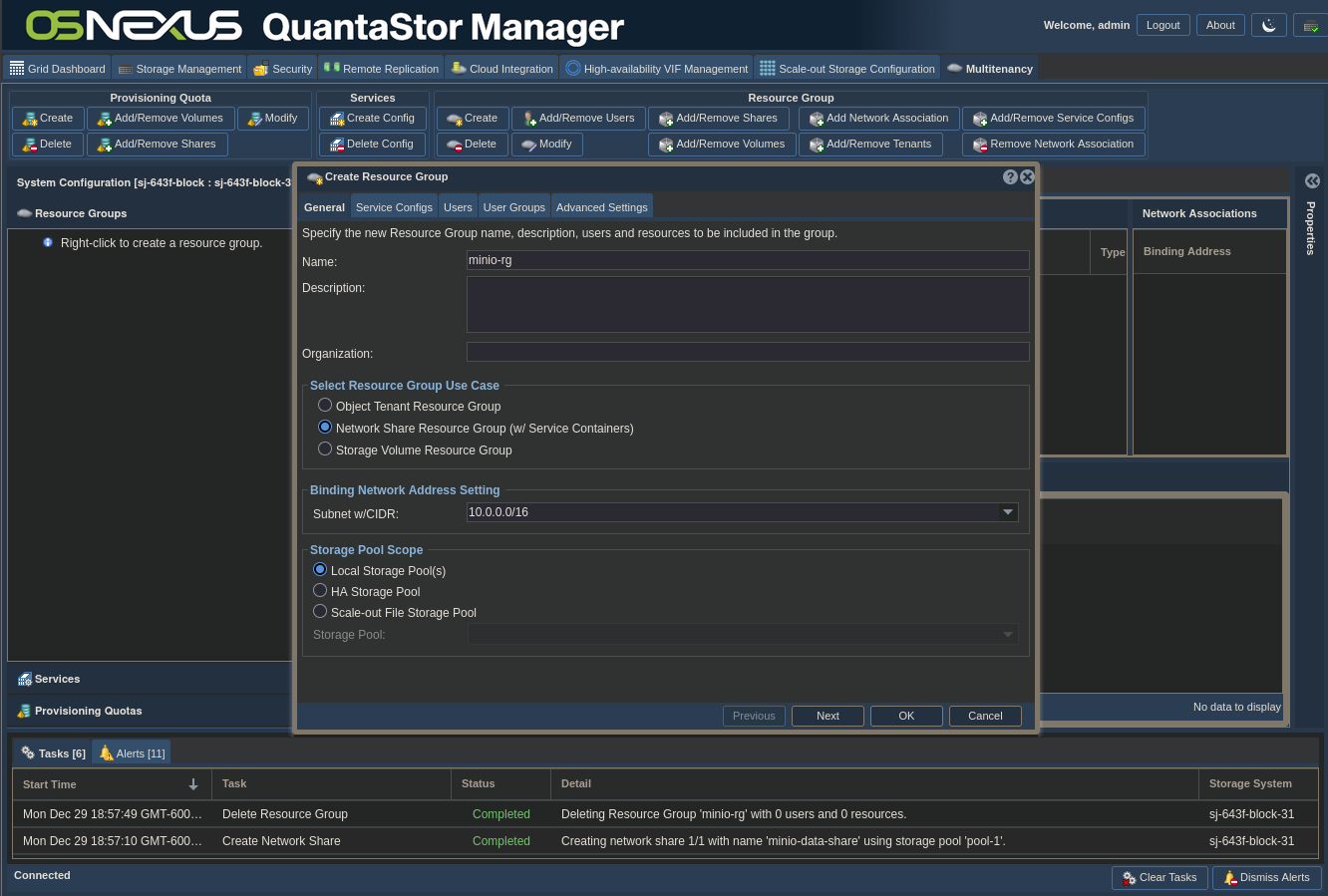Expand the Provisioning Quotas section
1328x896 pixels.
click(x=88, y=711)
